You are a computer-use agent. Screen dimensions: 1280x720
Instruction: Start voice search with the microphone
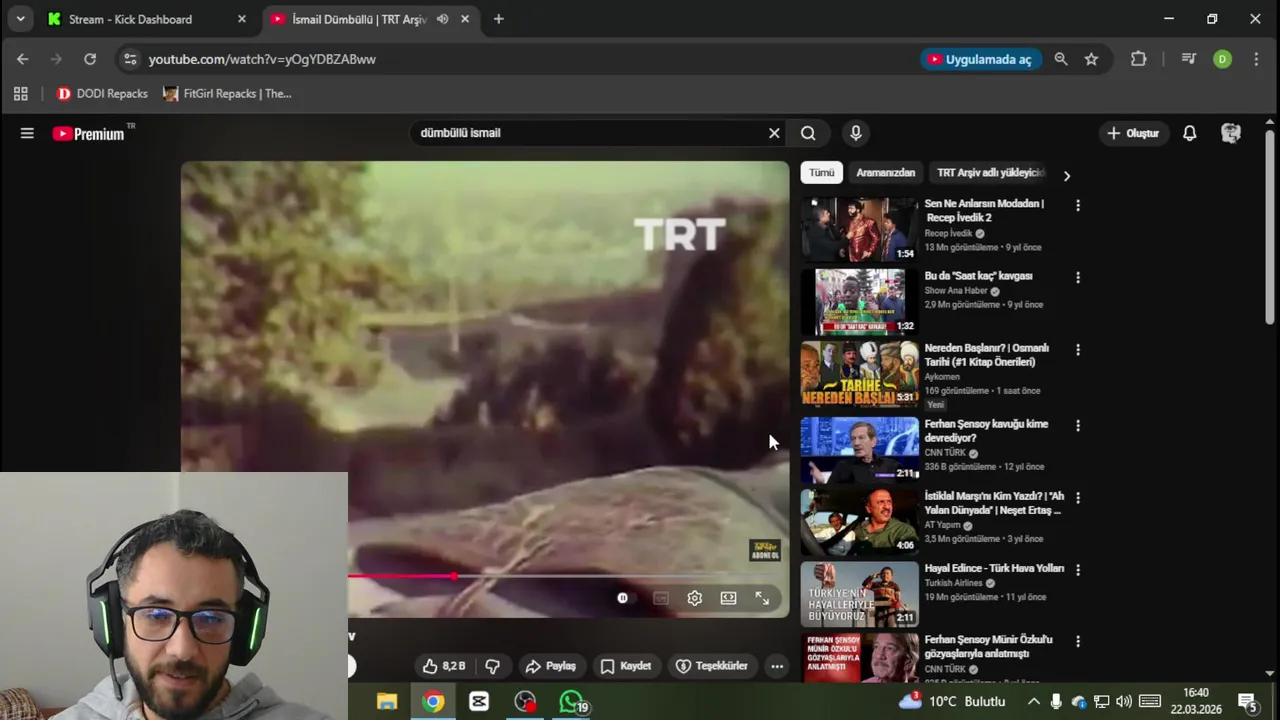(855, 133)
